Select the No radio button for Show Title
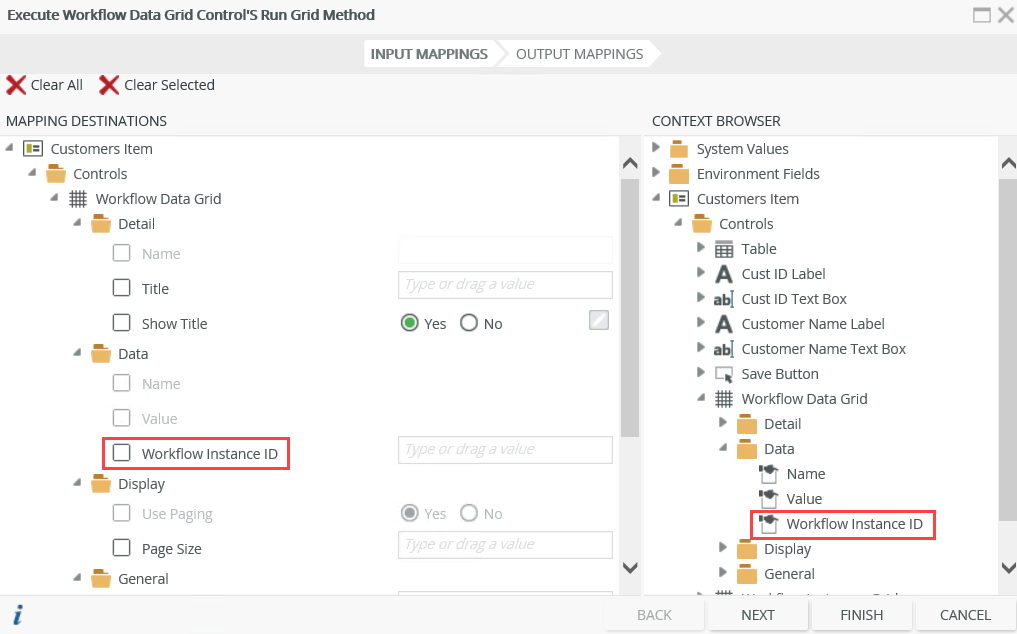Image resolution: width=1017 pixels, height=634 pixels. (x=467, y=323)
